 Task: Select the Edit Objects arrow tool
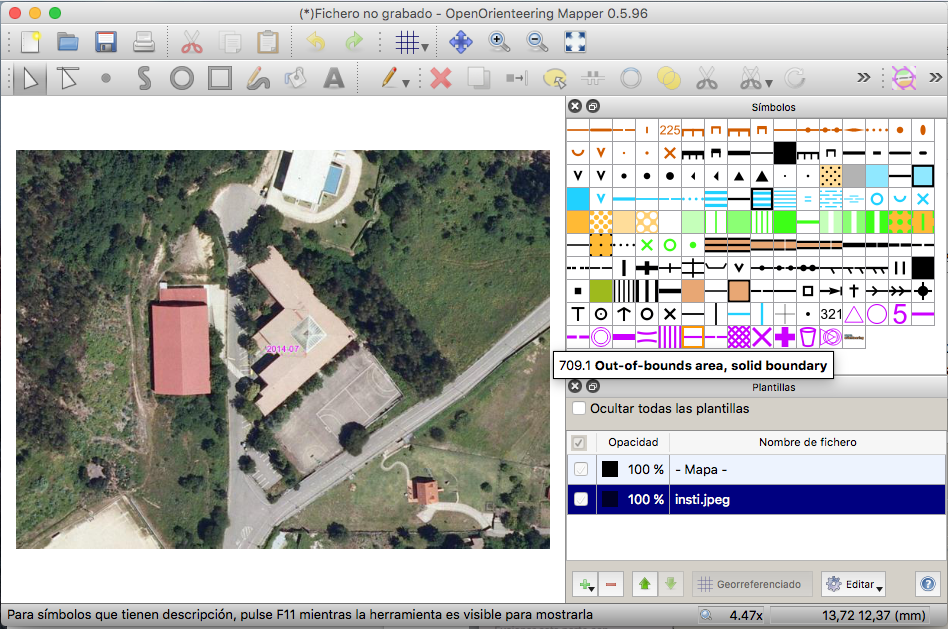[29, 78]
